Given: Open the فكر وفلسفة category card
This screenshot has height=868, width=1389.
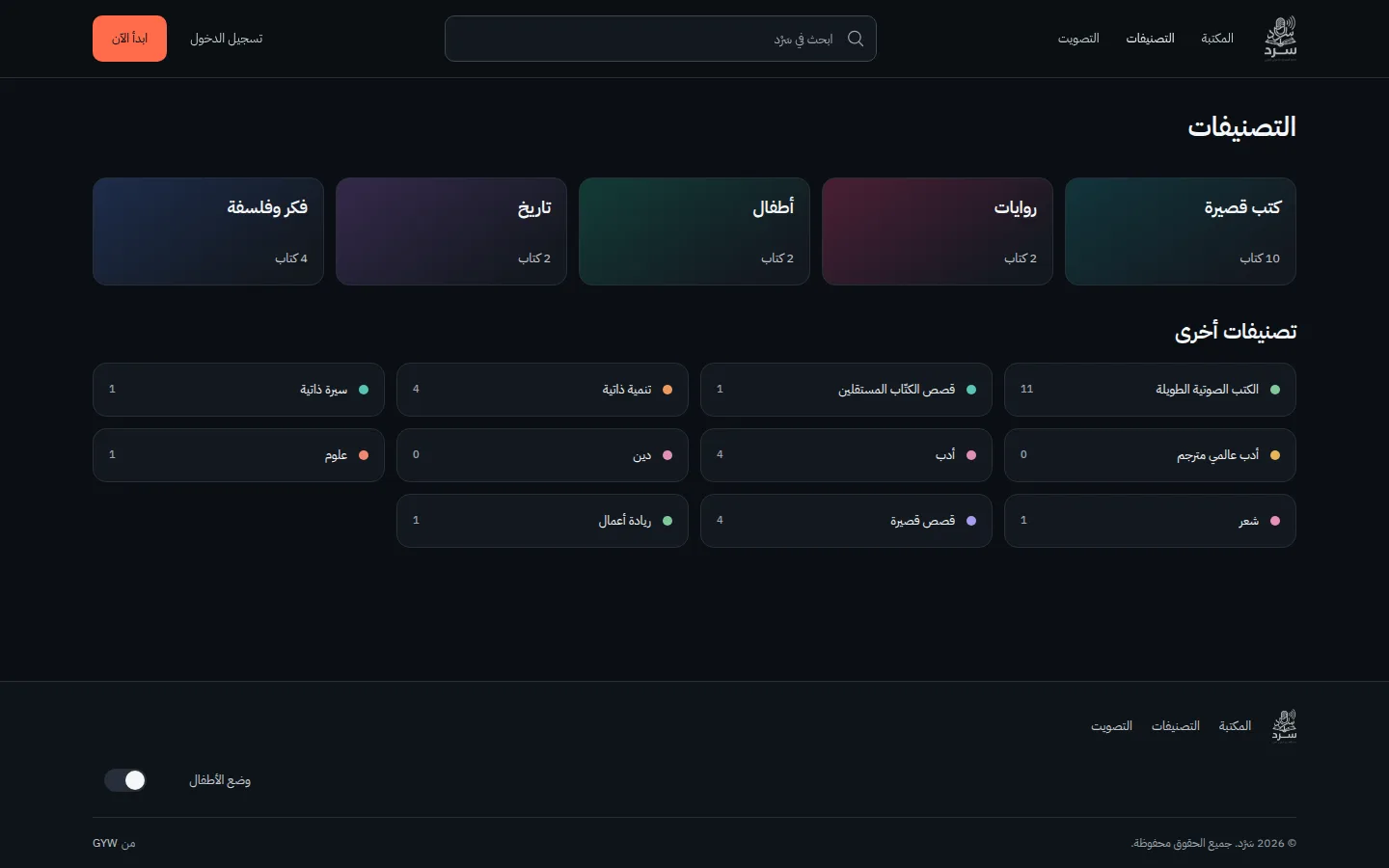Looking at the screenshot, I should [x=208, y=231].
